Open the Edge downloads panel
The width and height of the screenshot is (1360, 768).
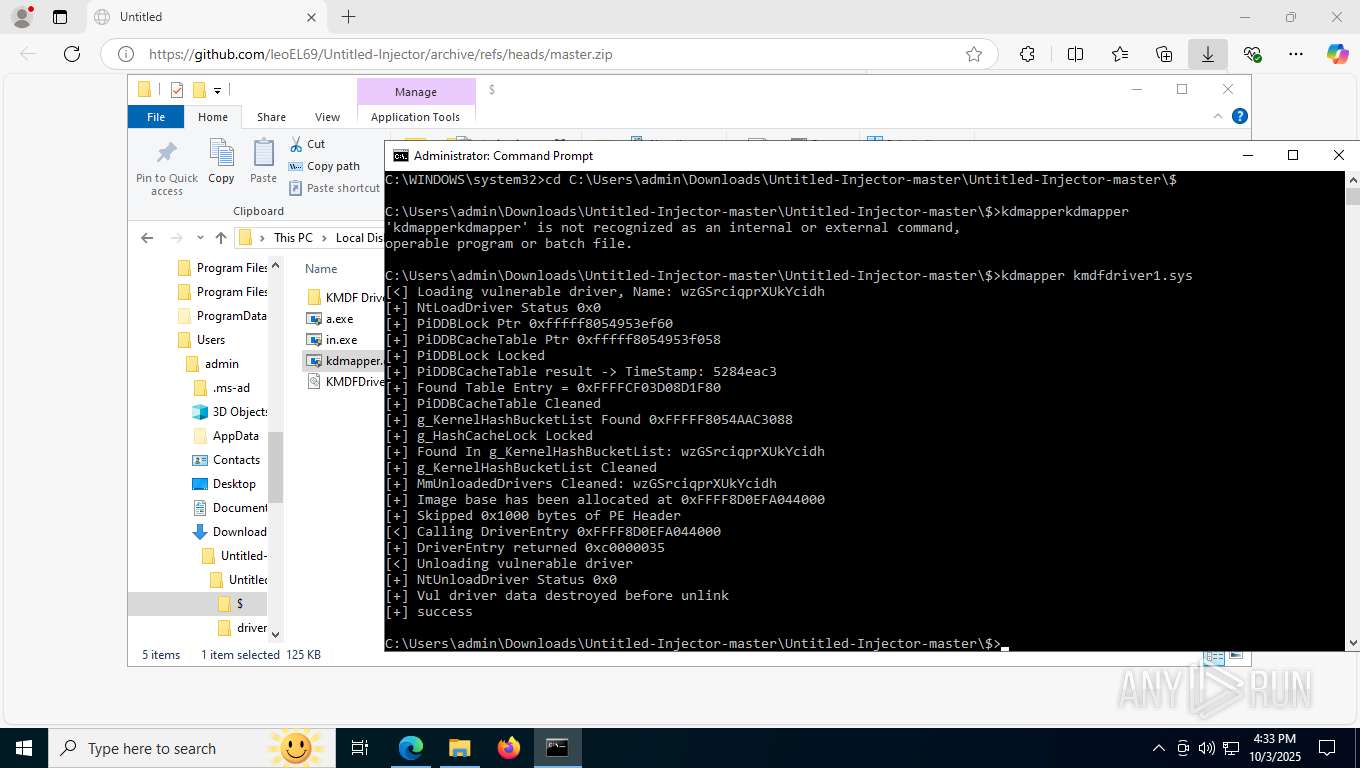(x=1207, y=54)
